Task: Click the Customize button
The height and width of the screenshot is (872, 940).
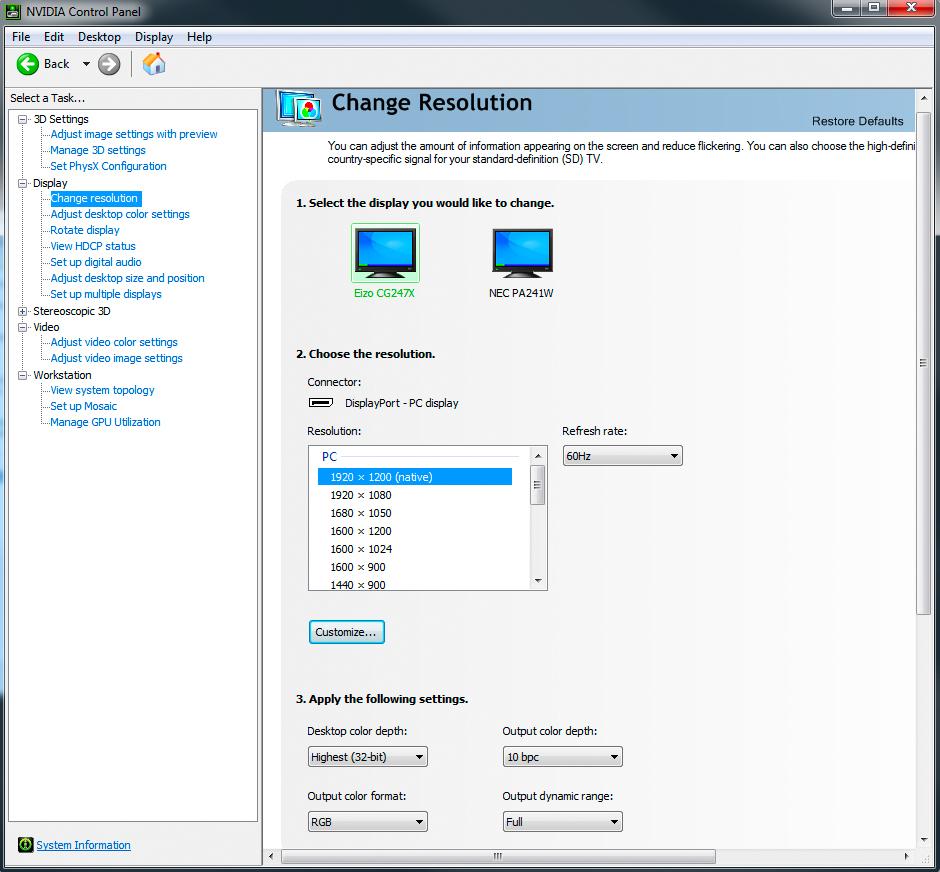Action: coord(347,632)
